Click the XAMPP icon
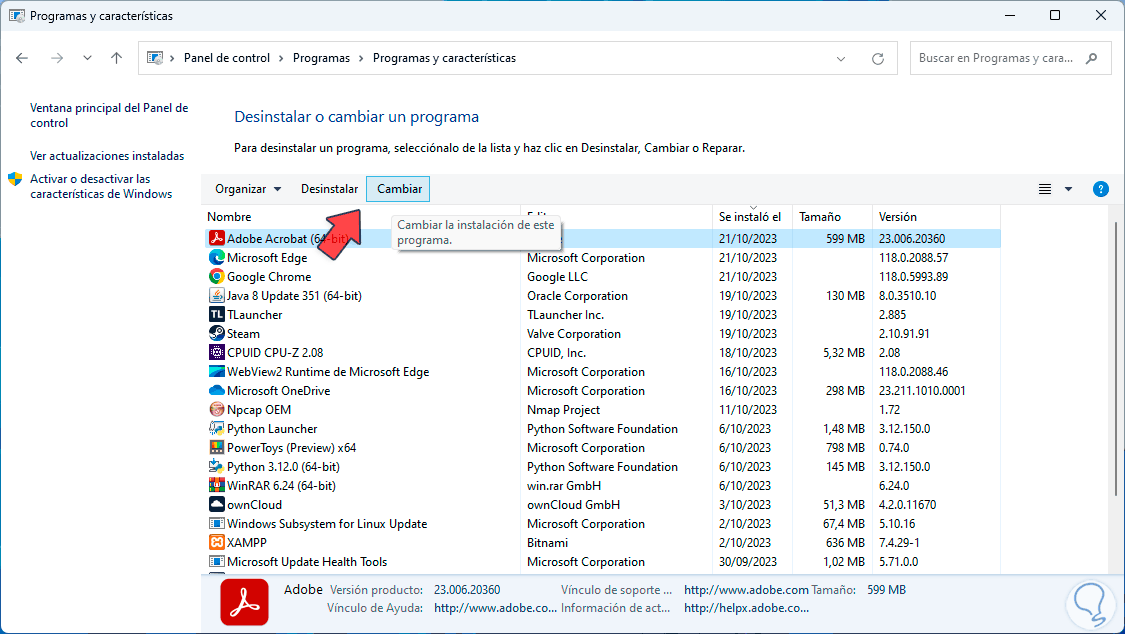1125x634 pixels. pyautogui.click(x=216, y=542)
